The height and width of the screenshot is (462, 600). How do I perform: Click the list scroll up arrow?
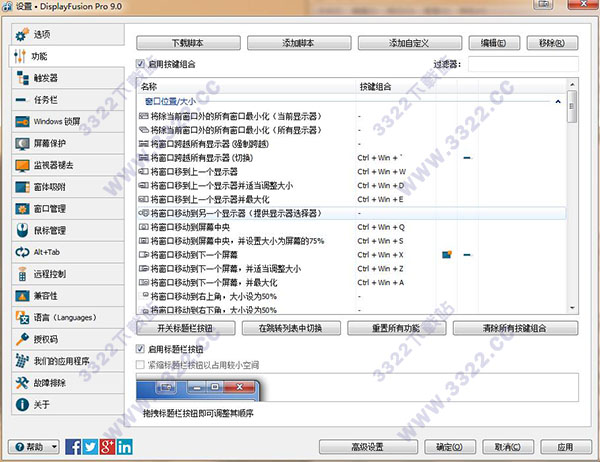(x=572, y=84)
